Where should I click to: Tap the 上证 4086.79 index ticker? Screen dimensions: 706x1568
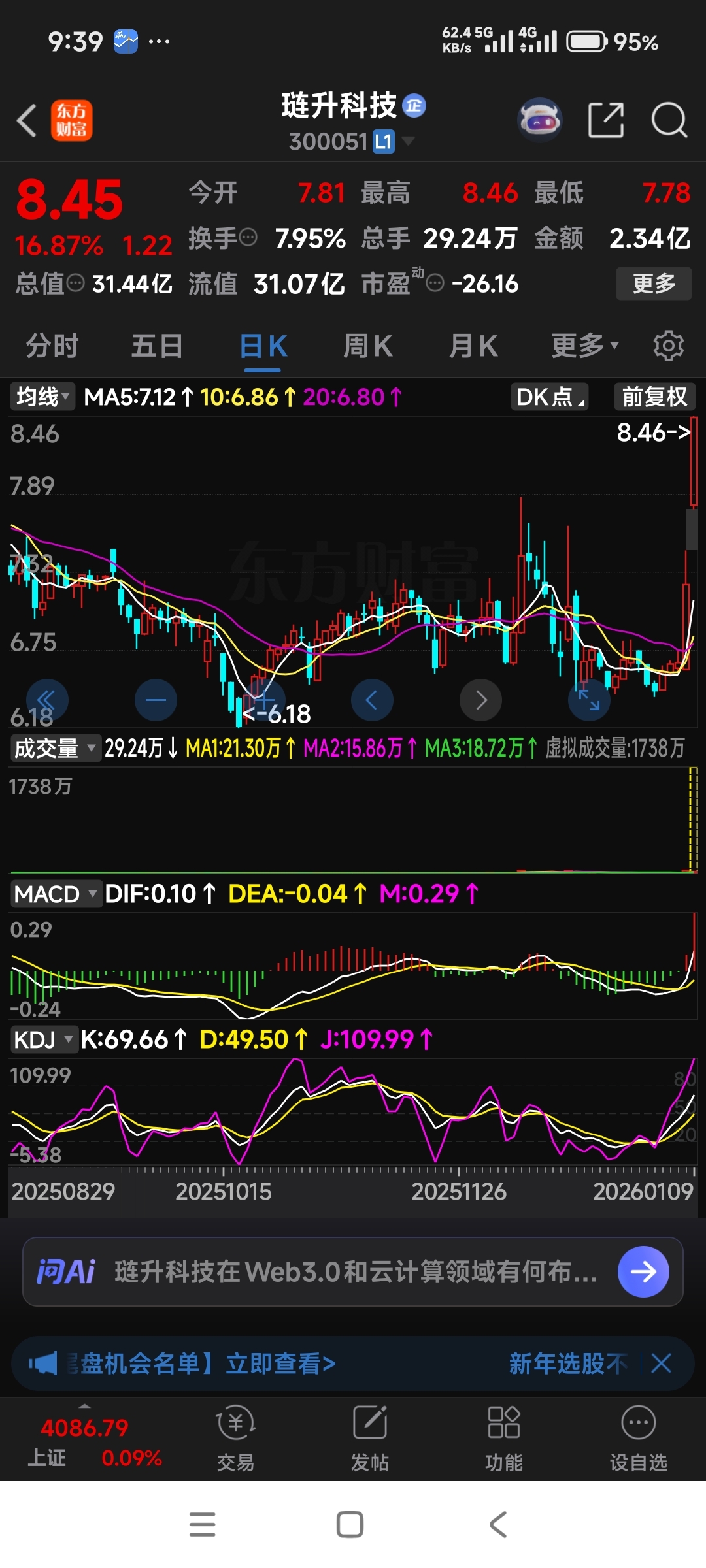point(95,1442)
